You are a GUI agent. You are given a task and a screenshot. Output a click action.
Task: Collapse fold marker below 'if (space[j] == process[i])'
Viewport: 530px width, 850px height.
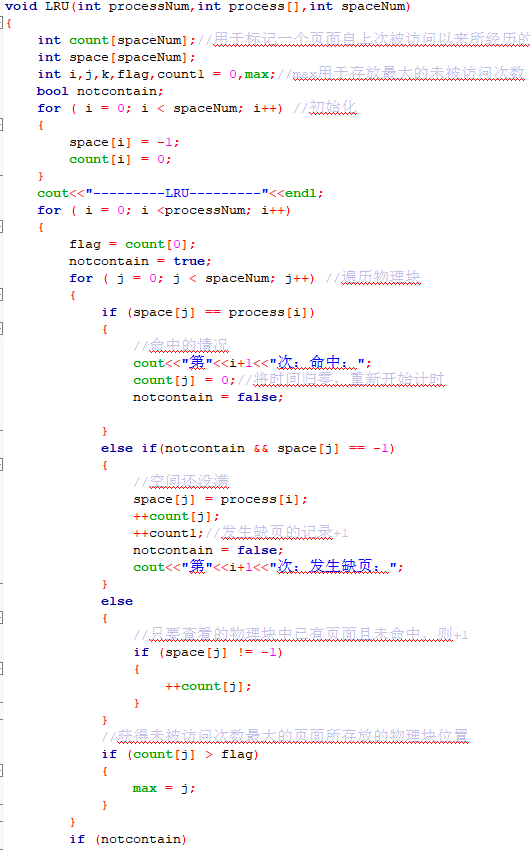2,329
